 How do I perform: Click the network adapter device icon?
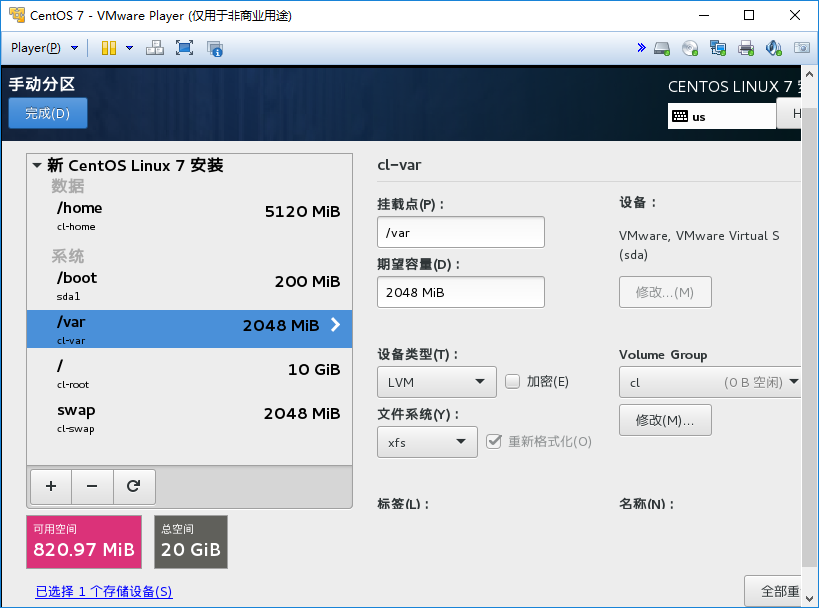pyautogui.click(x=718, y=49)
